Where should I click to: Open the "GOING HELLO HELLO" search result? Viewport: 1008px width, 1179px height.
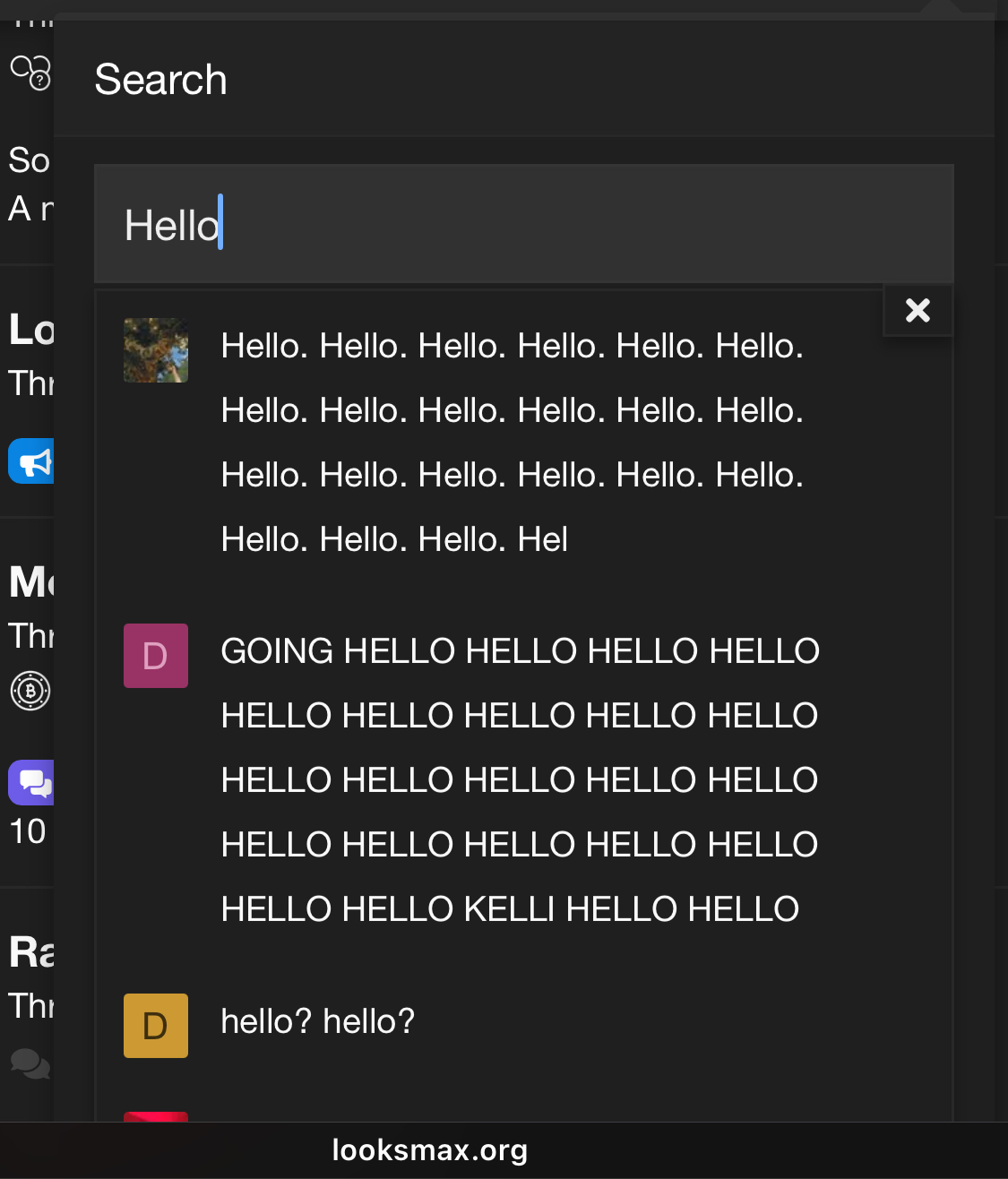tap(520, 779)
